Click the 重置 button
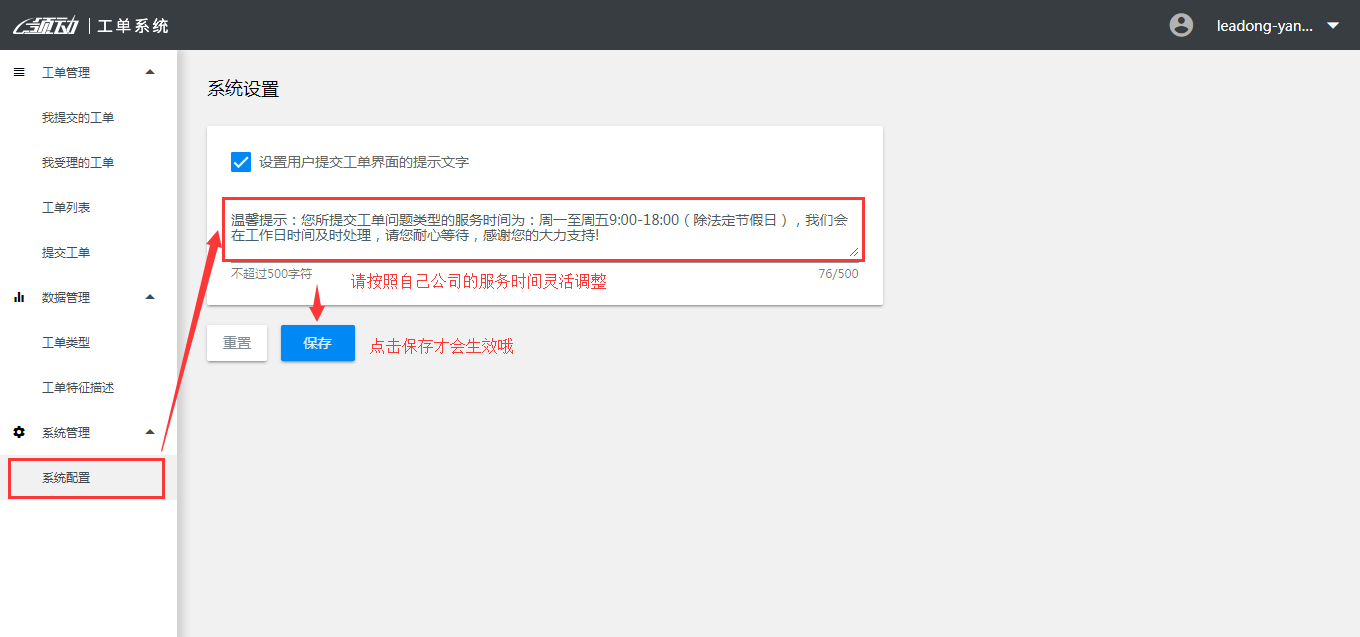The width and height of the screenshot is (1360, 637). tap(237, 343)
